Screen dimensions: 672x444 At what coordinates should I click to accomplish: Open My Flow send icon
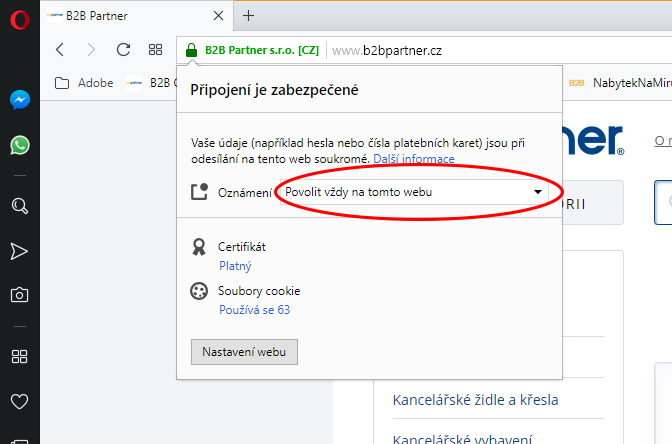pos(19,251)
